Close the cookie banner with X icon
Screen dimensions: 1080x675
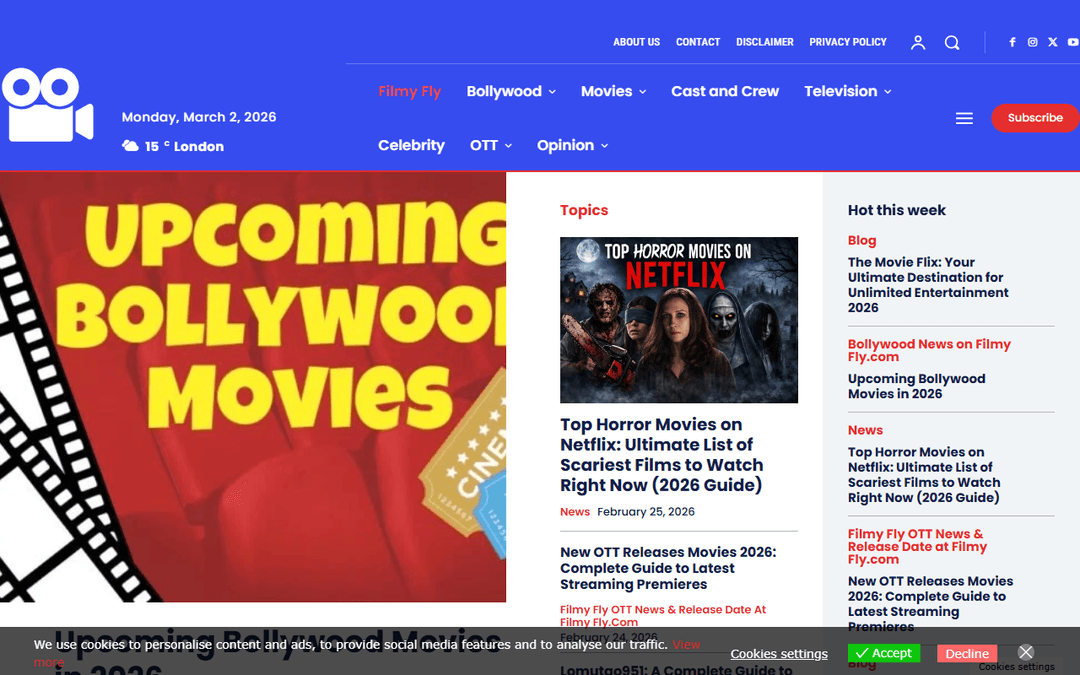[x=1026, y=652]
